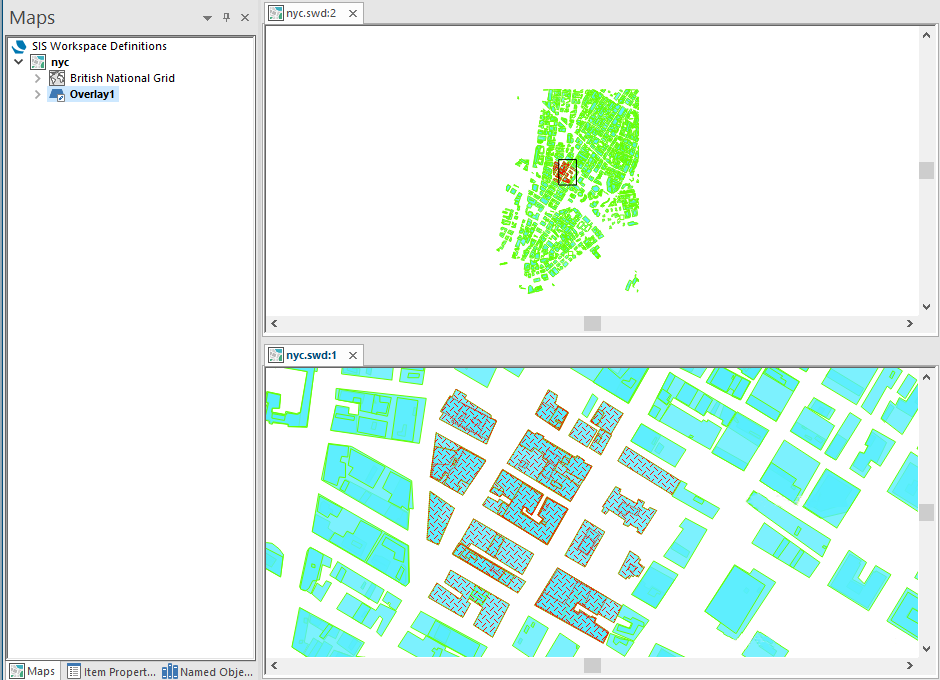Click the SIS Workspace Definitions logo icon
This screenshot has width=940, height=680.
(x=20, y=46)
